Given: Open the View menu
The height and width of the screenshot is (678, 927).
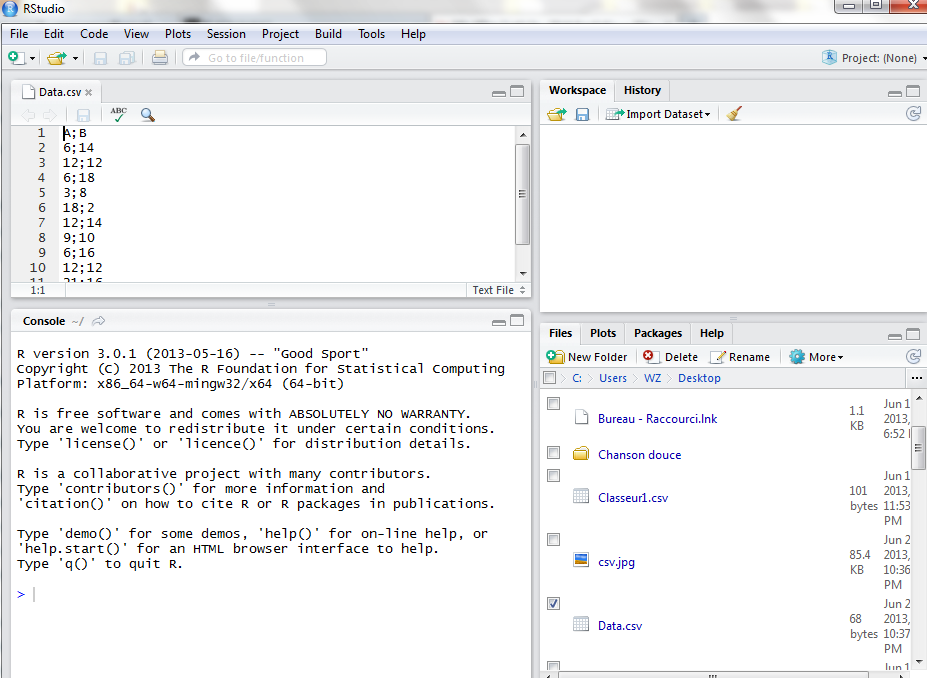Looking at the screenshot, I should (x=136, y=34).
